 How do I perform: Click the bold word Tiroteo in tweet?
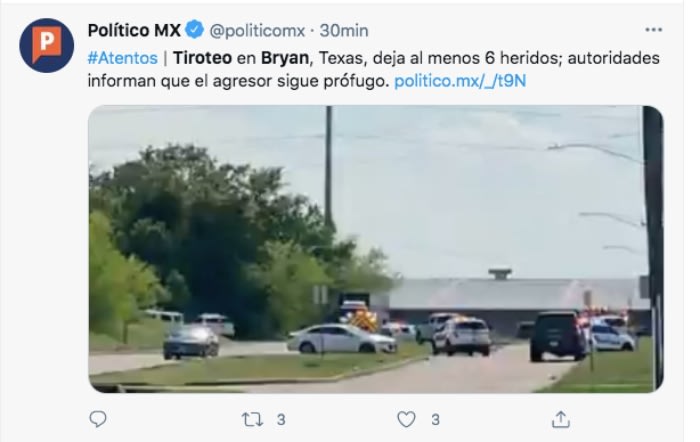(202, 58)
